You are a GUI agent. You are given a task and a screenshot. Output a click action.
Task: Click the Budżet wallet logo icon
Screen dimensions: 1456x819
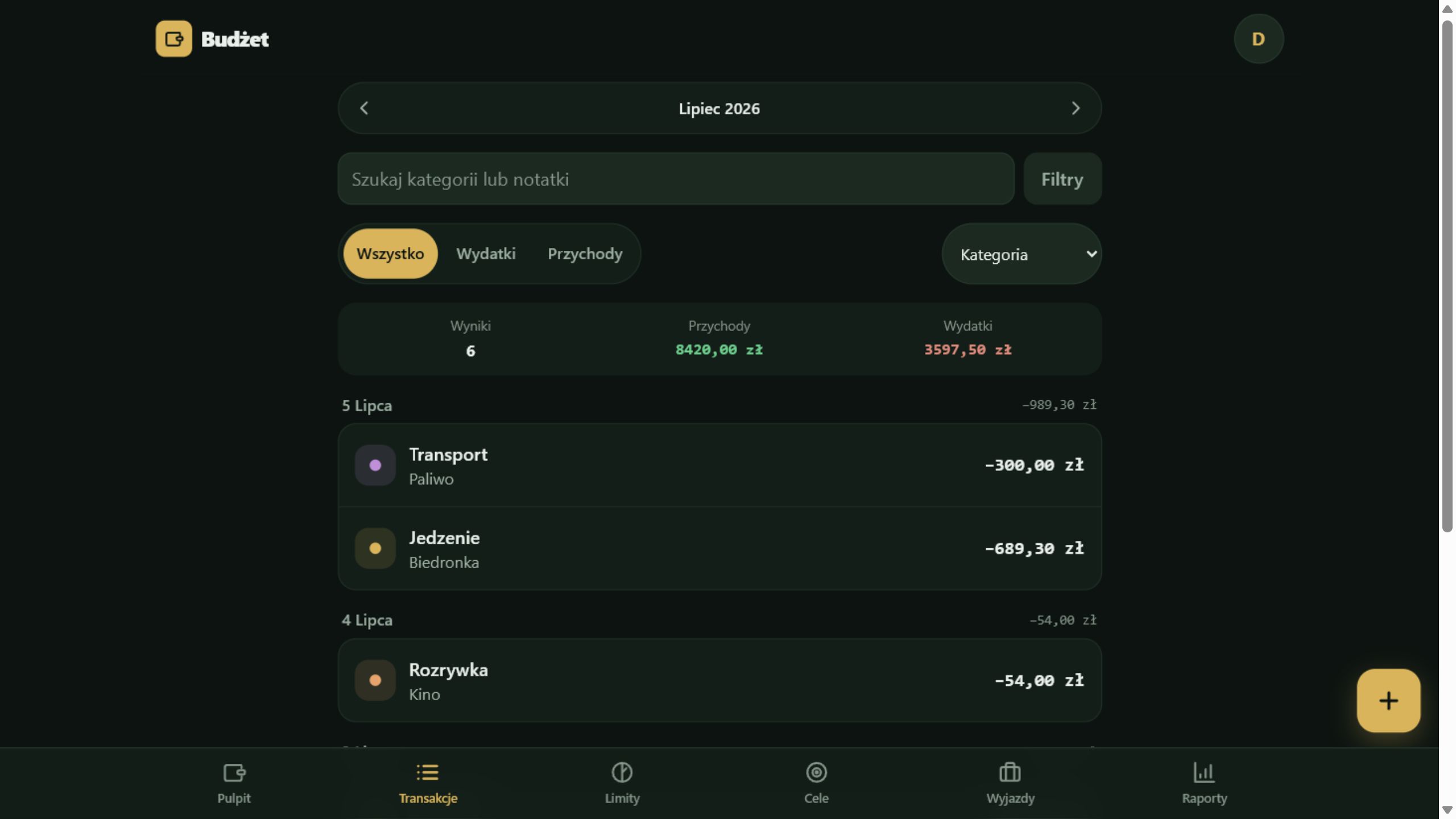(173, 39)
